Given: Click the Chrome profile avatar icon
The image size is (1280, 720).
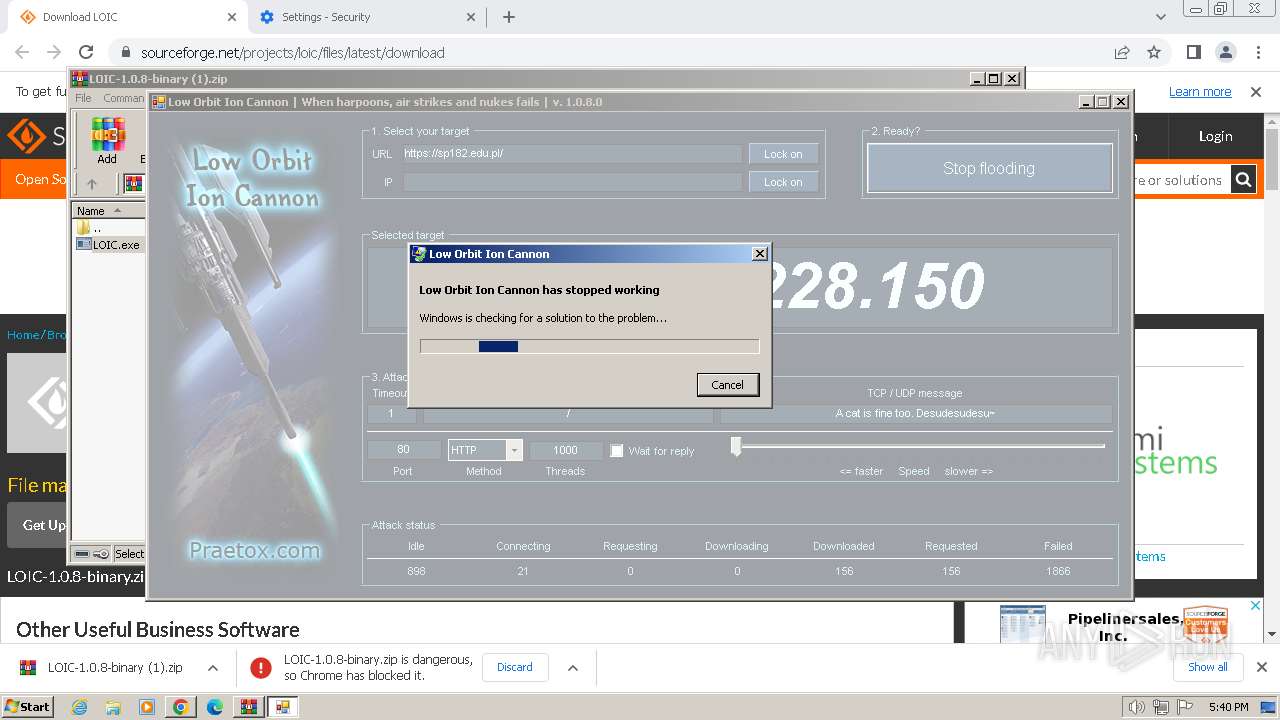Looking at the screenshot, I should point(1225,53).
